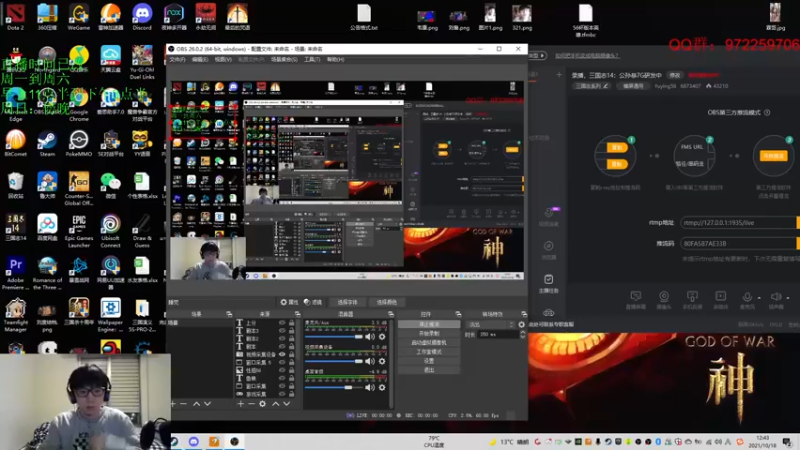Move selected source down in OBS Sources
800x450 pixels.
(287, 404)
